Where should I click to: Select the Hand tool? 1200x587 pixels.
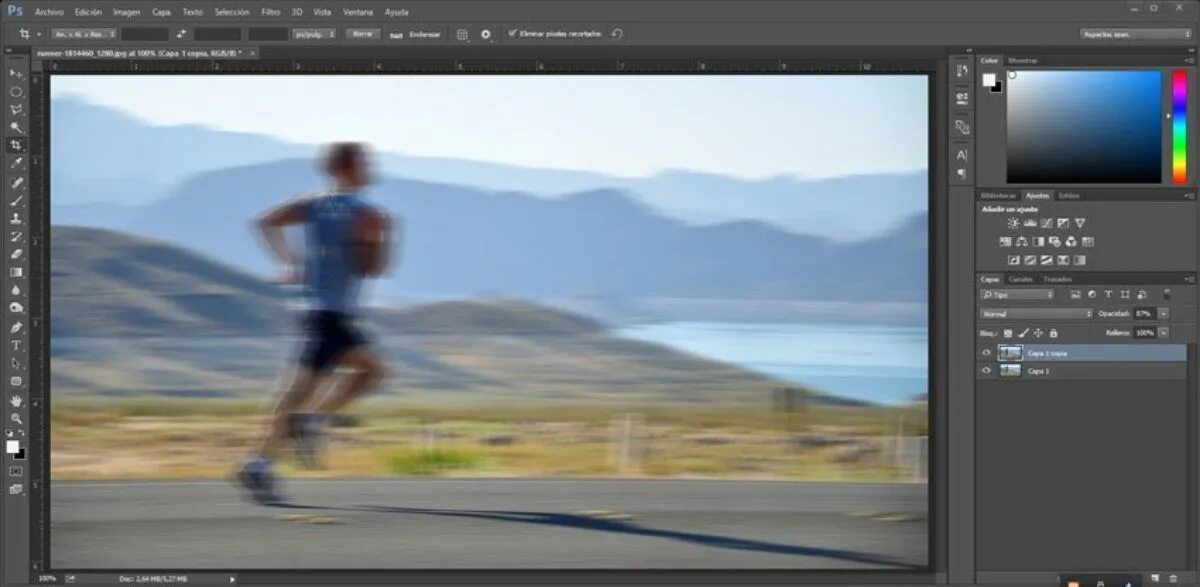point(16,400)
